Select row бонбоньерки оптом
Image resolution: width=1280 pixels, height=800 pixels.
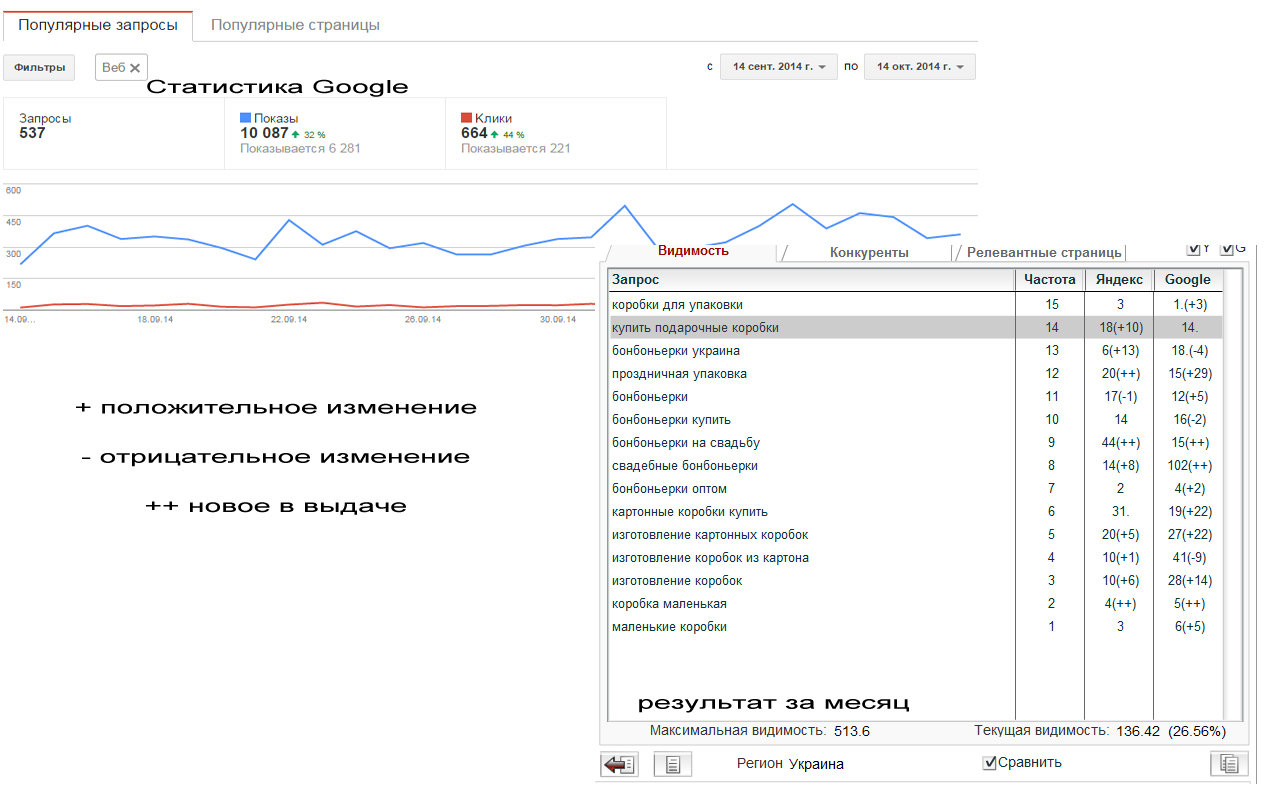pos(916,488)
